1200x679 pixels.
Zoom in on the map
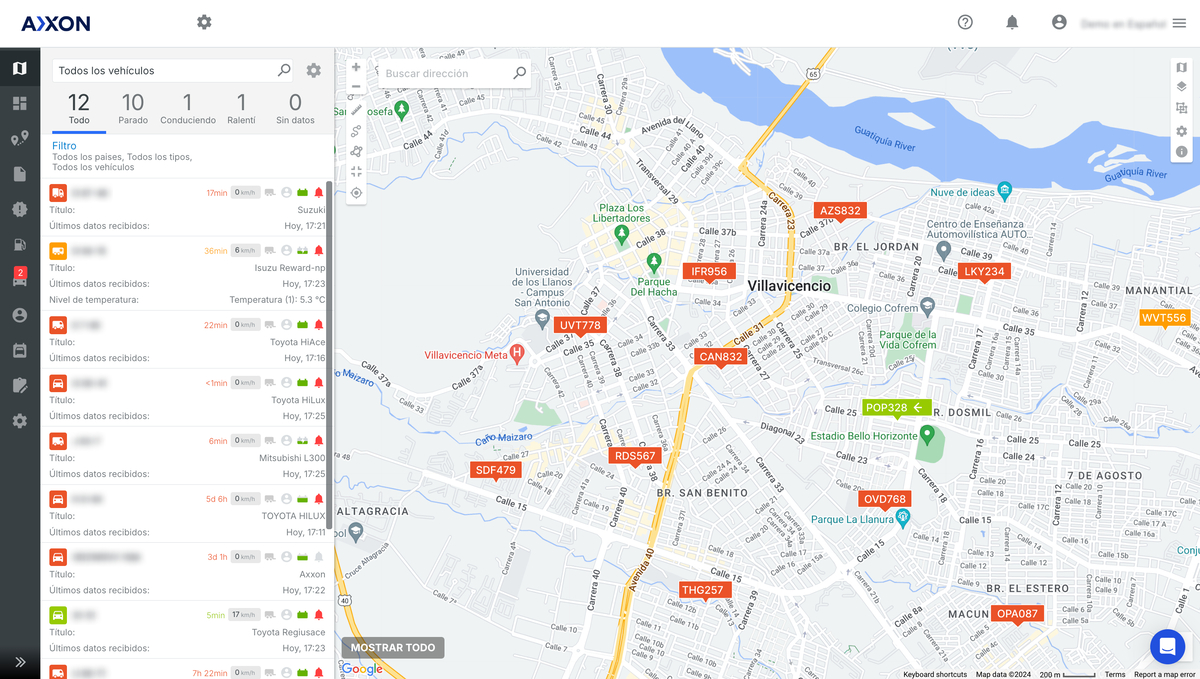[x=356, y=67]
